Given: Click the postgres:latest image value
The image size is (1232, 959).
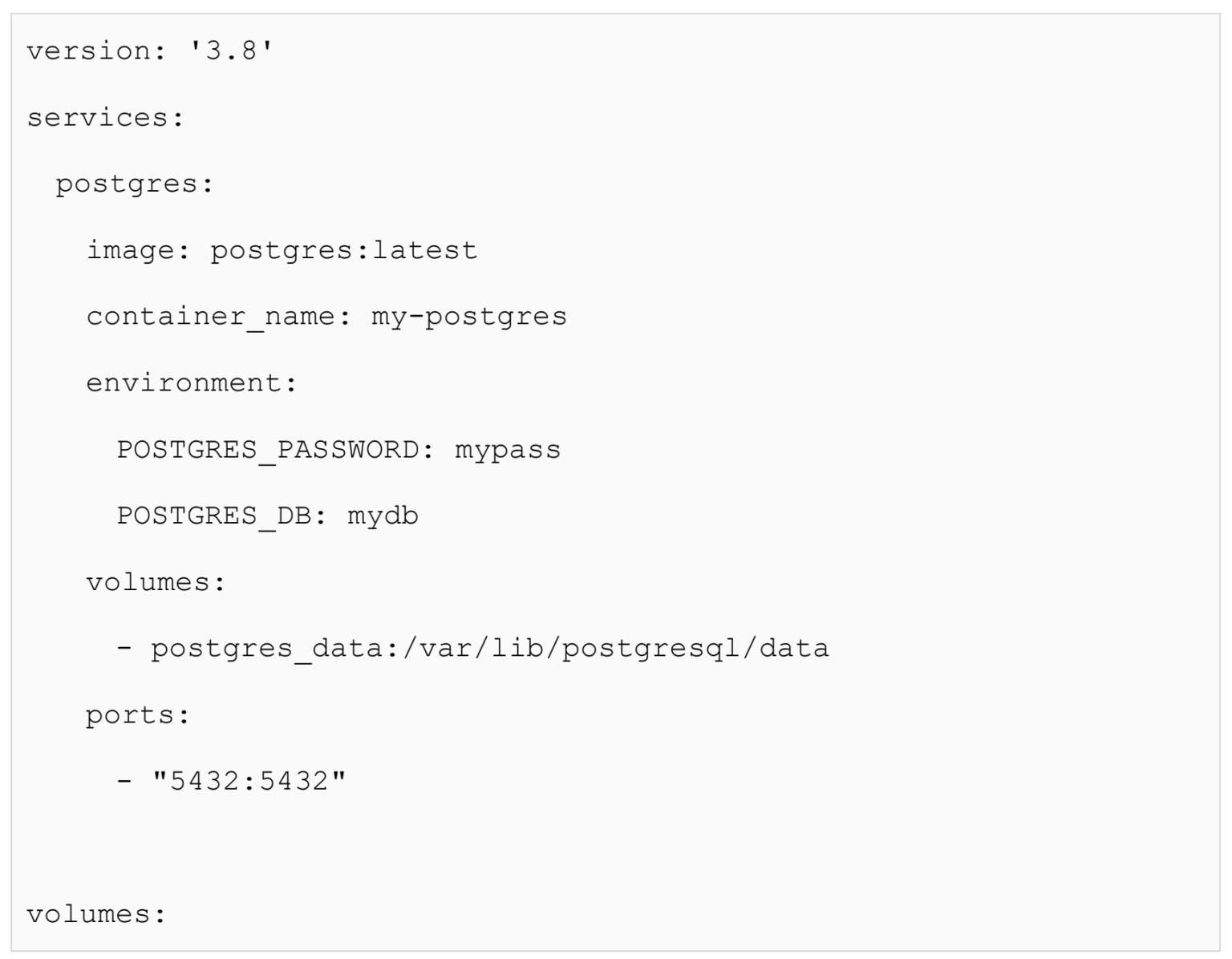Looking at the screenshot, I should click(343, 251).
